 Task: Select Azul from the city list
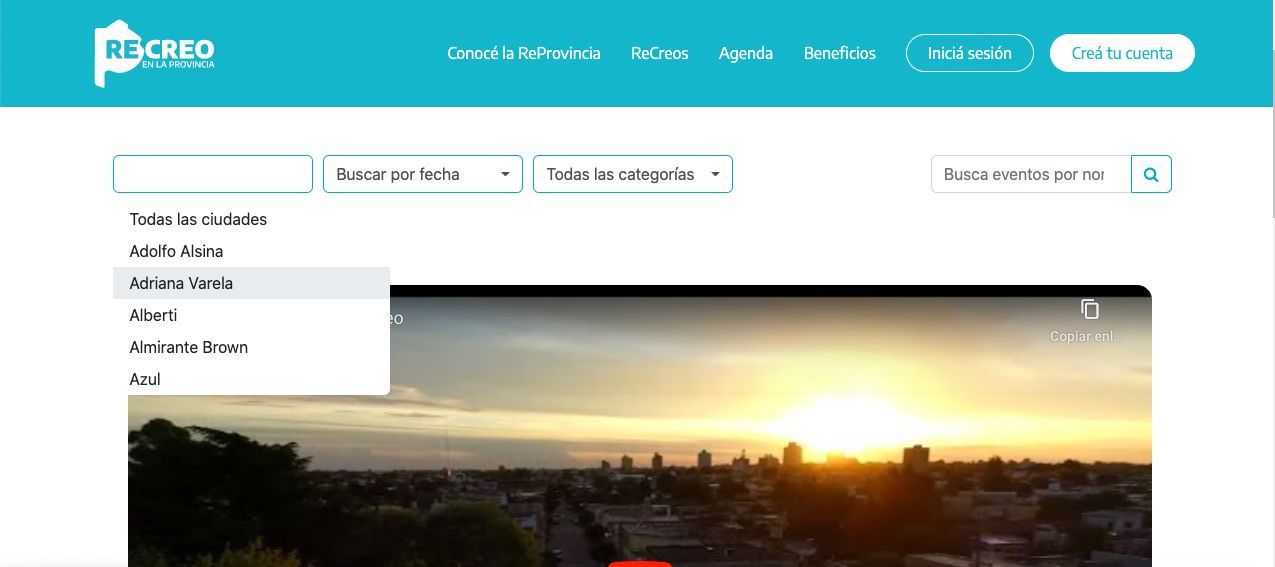pyautogui.click(x=145, y=379)
